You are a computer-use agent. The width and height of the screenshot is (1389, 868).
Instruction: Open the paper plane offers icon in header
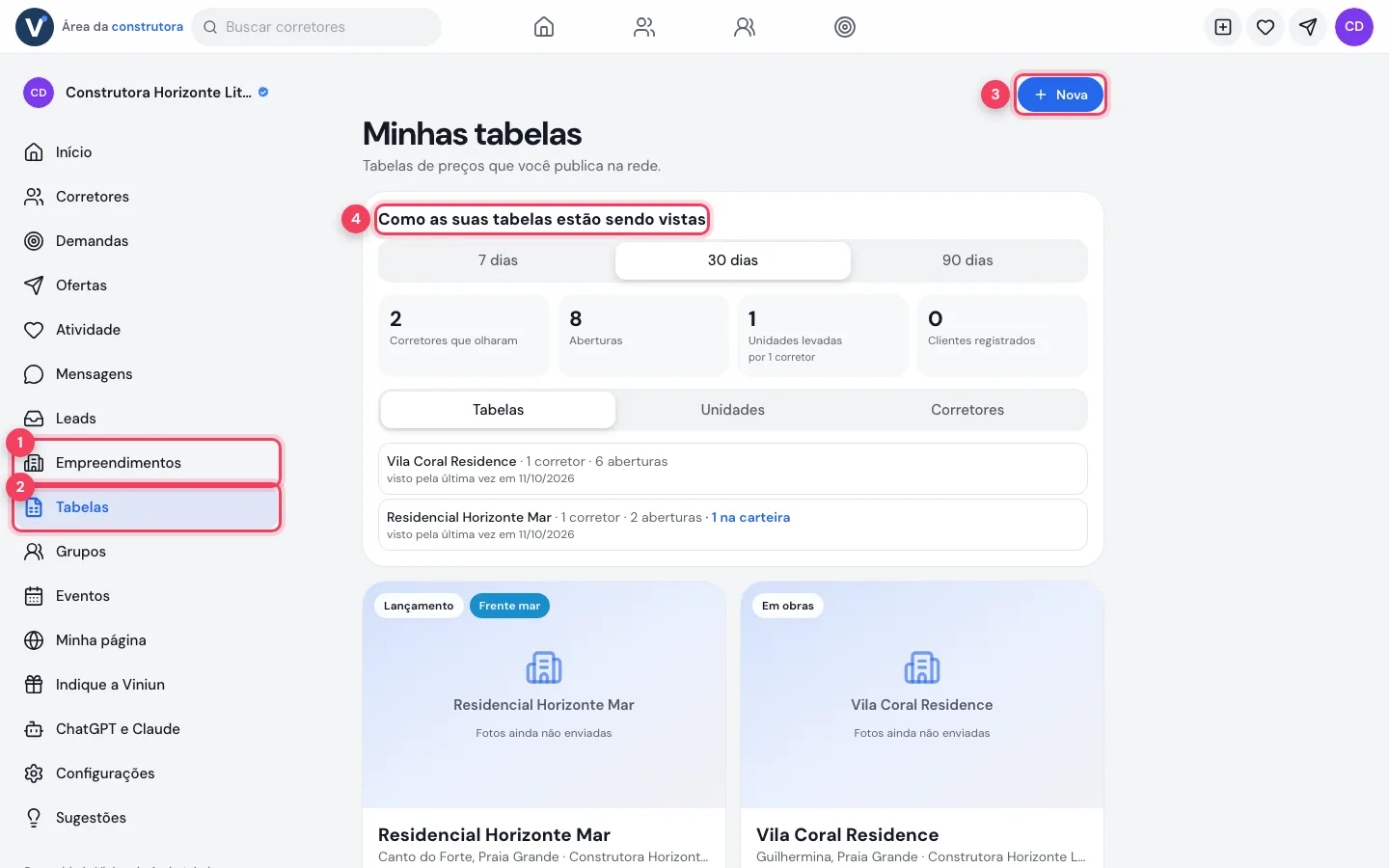click(1308, 27)
